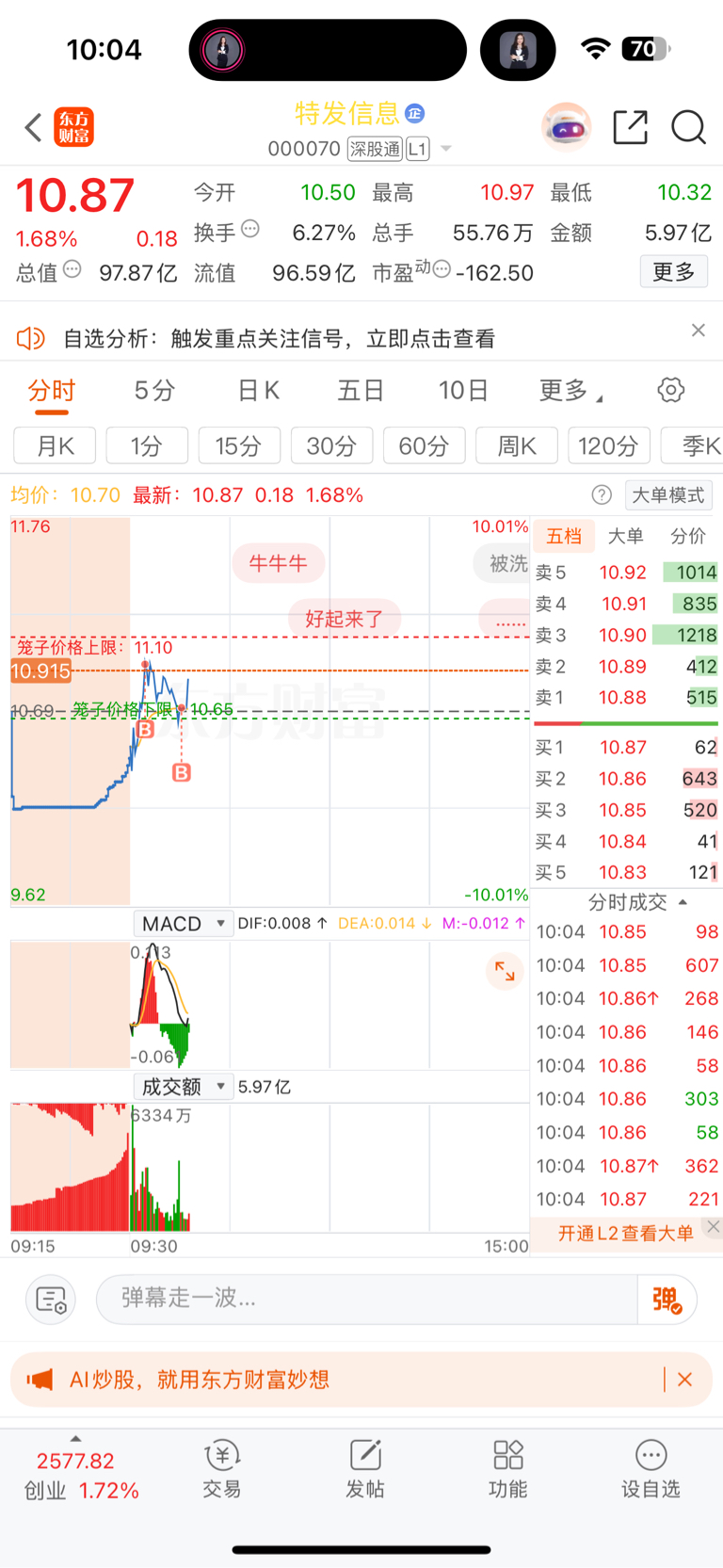Select the 15分 period button

click(239, 445)
